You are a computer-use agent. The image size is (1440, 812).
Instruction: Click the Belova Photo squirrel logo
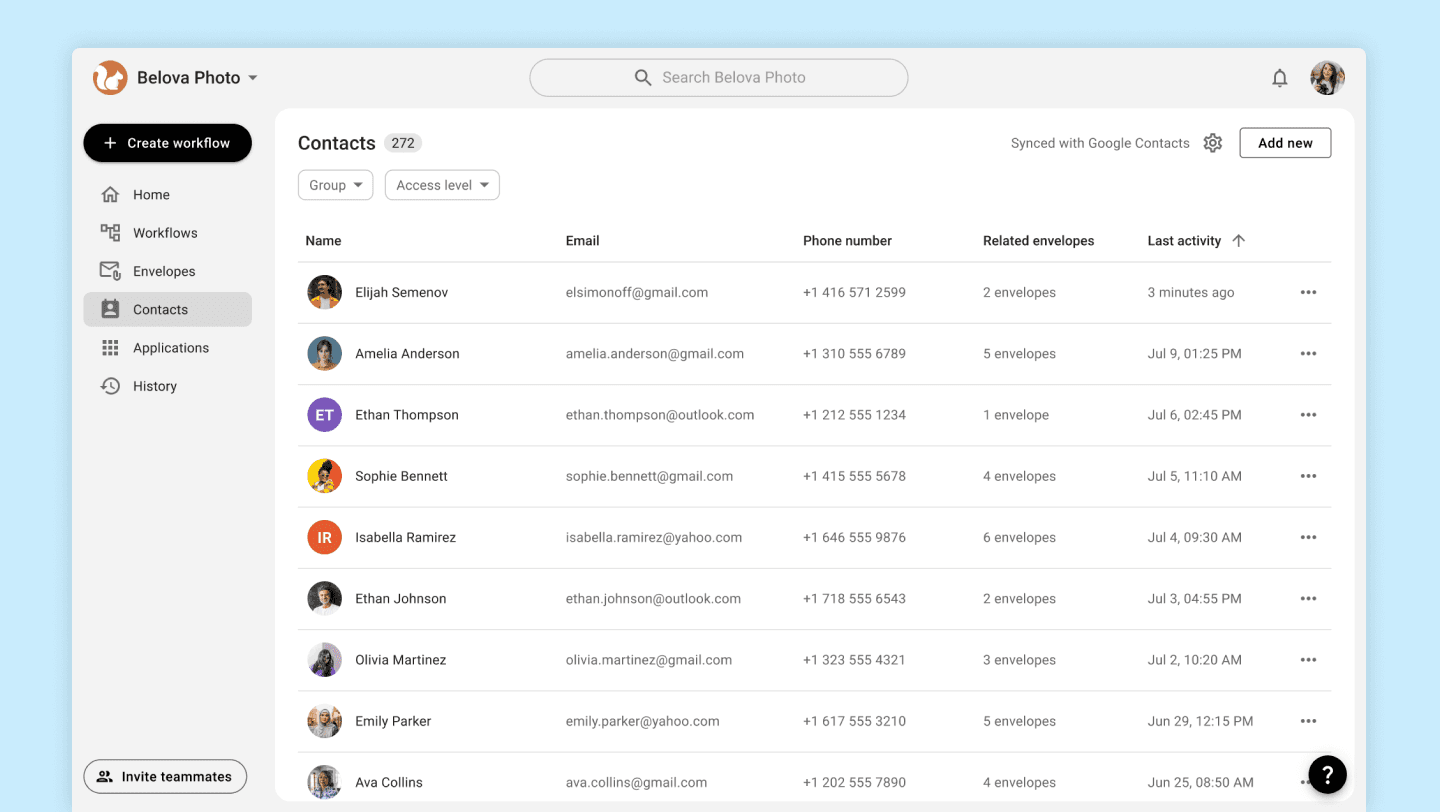tap(110, 78)
